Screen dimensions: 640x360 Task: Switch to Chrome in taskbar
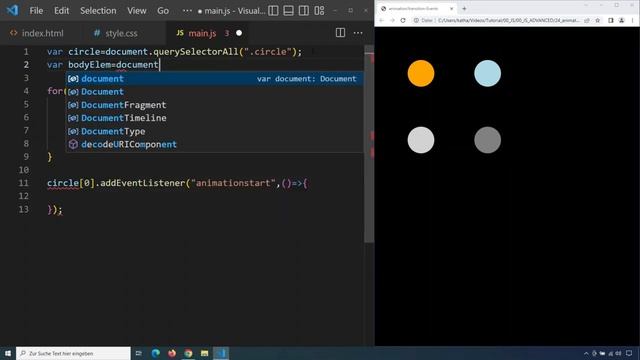[188, 353]
